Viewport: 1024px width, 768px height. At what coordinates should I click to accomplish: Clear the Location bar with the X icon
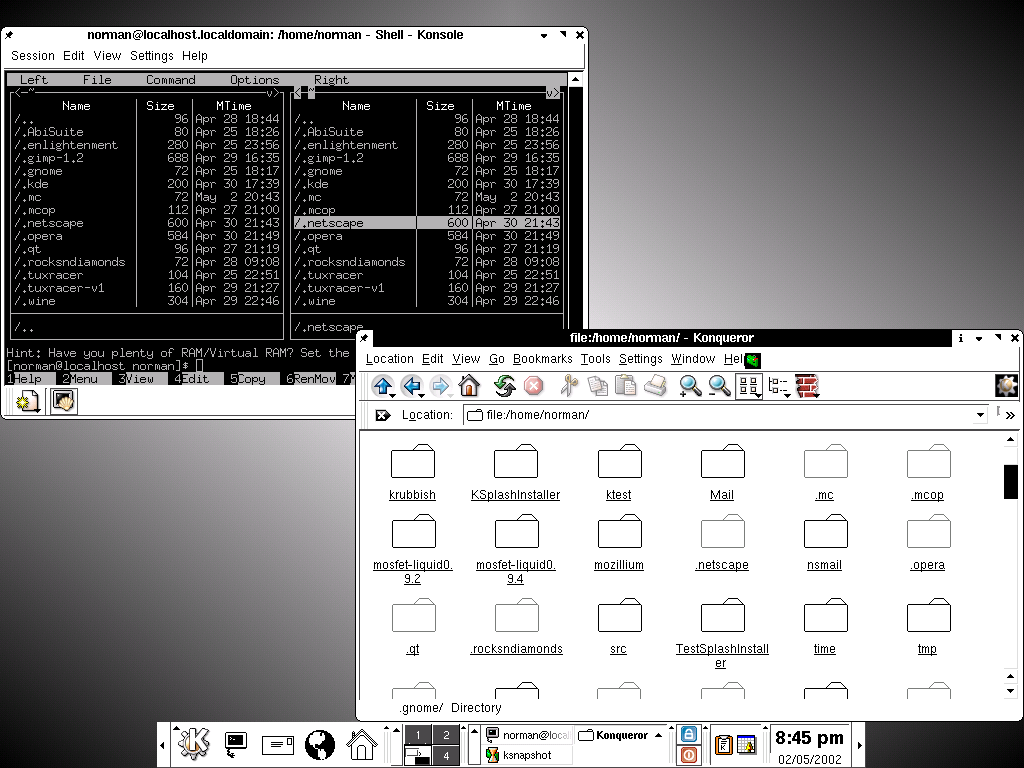383,415
